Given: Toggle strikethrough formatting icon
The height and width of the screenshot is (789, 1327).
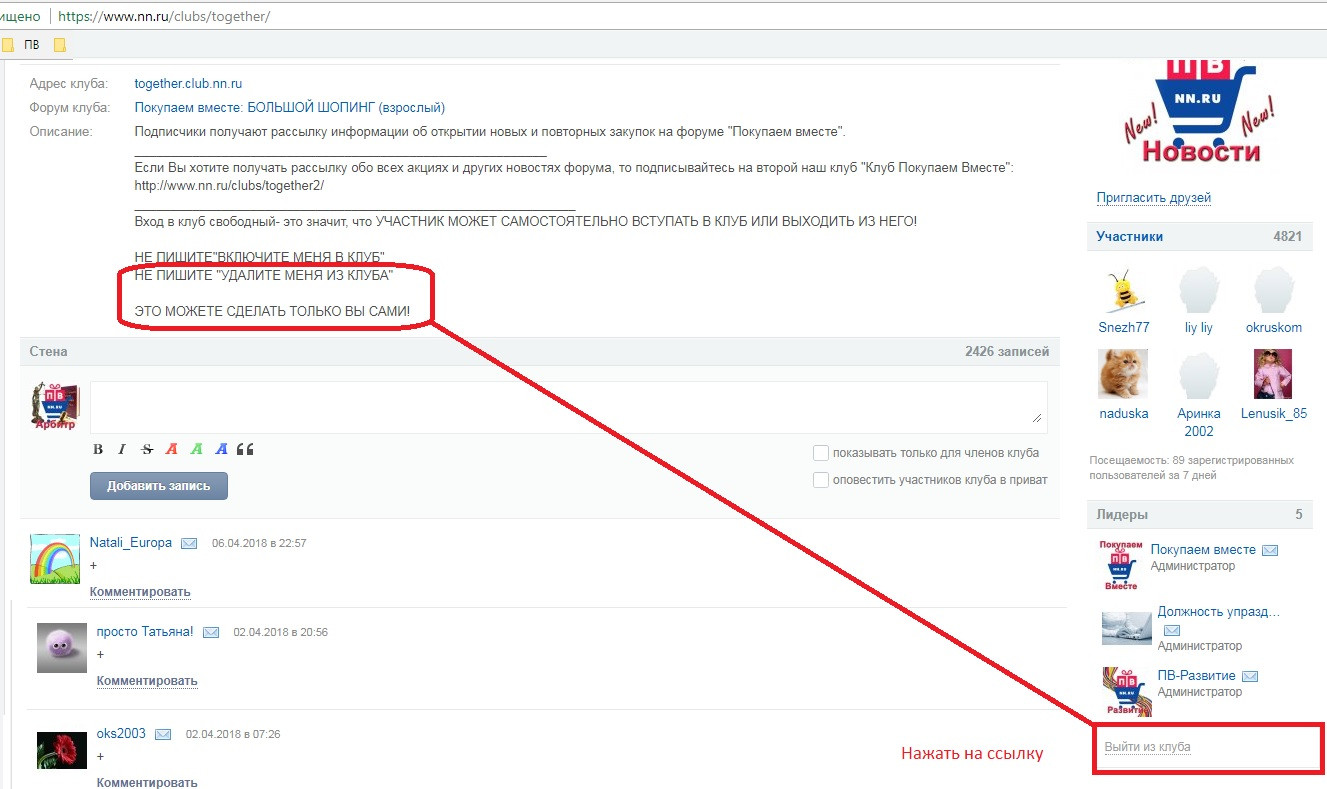Looking at the screenshot, I should click(x=147, y=449).
